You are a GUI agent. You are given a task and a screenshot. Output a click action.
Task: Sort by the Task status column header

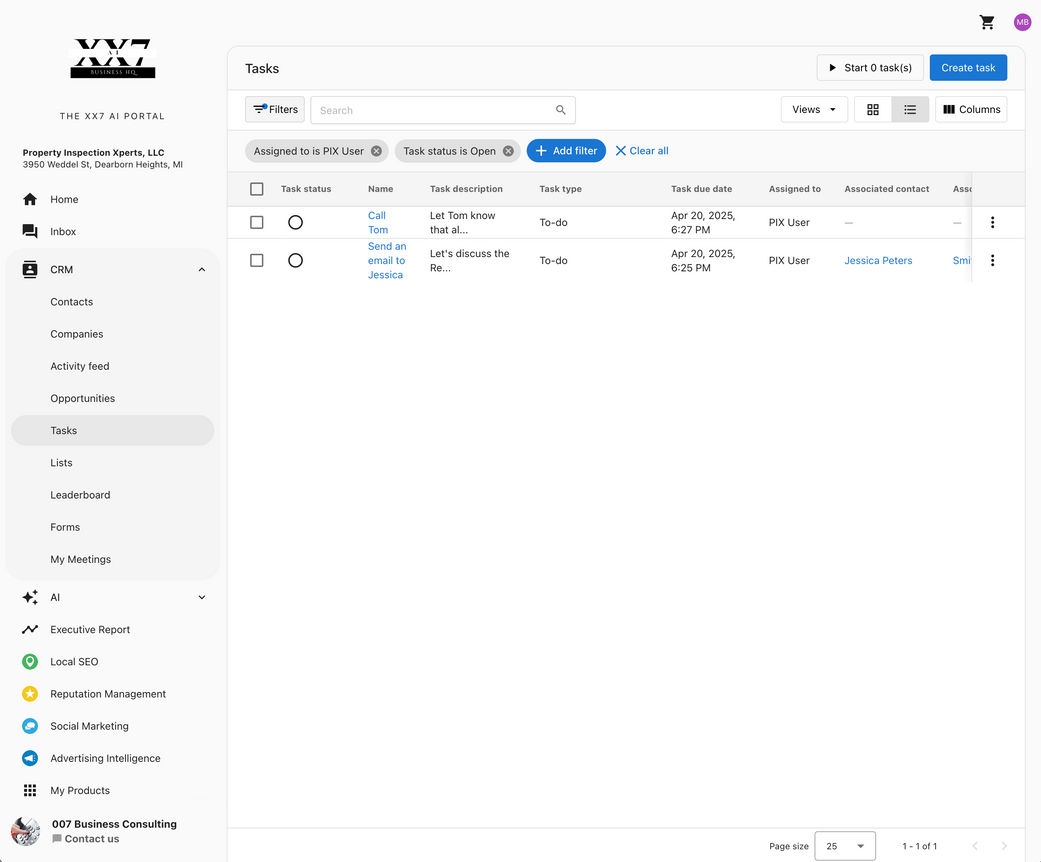coord(305,189)
